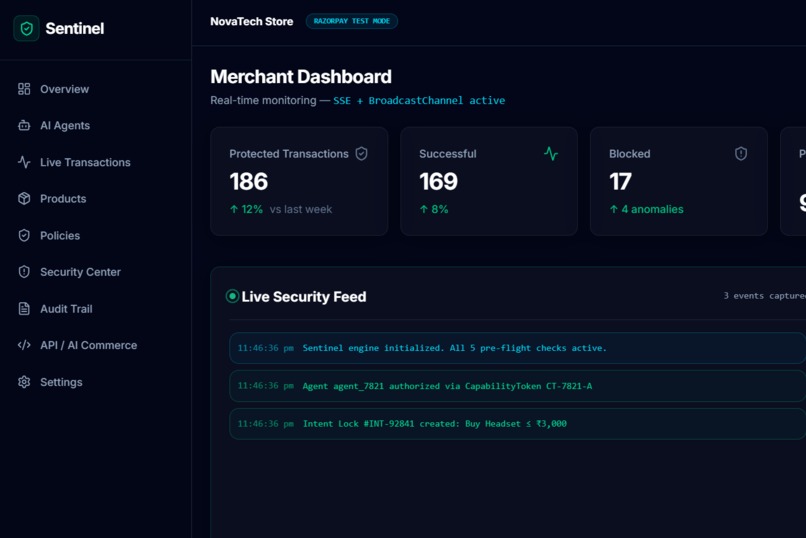
Task: Open API / AI Commerce page
Action: click(88, 345)
